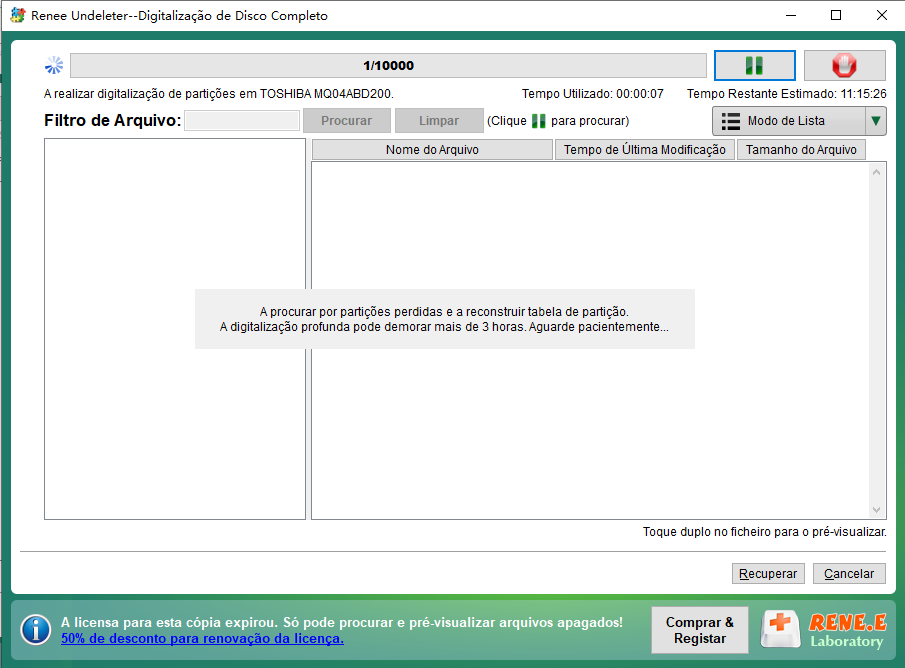
Task: Click the first-aid kit icon beside Rene.E logo
Action: point(780,629)
